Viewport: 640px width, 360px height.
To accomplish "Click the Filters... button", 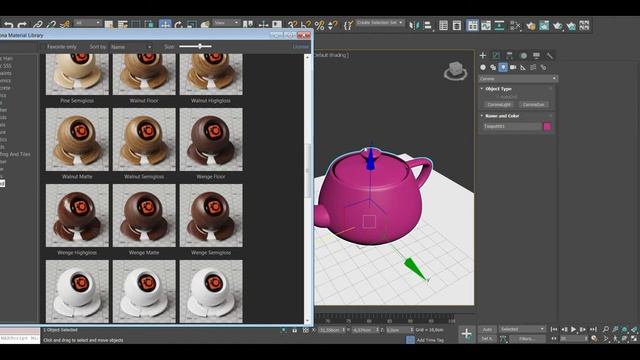I will (527, 339).
